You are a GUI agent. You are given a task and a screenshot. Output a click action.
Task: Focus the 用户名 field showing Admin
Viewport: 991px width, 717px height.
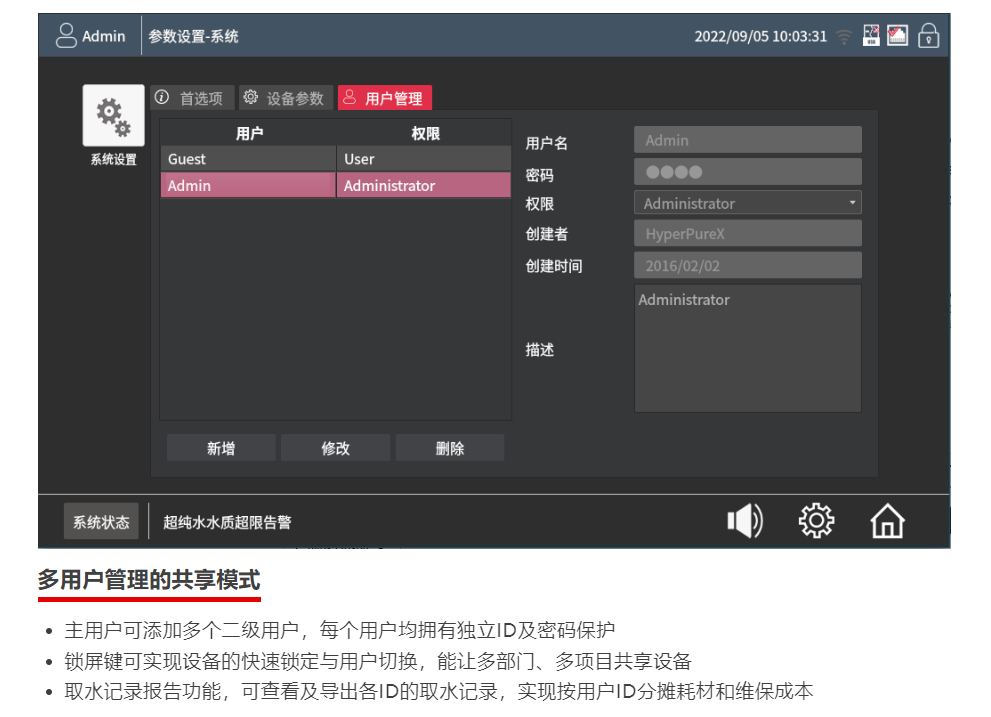pos(748,140)
